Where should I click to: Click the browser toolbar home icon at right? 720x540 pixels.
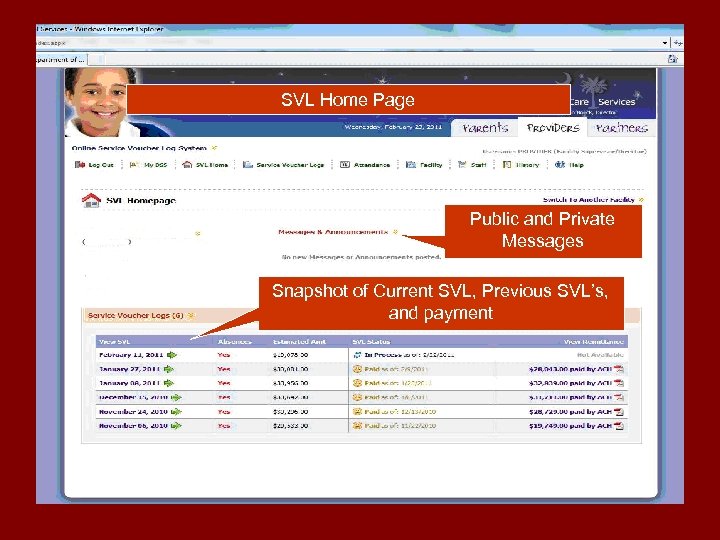coord(672,59)
